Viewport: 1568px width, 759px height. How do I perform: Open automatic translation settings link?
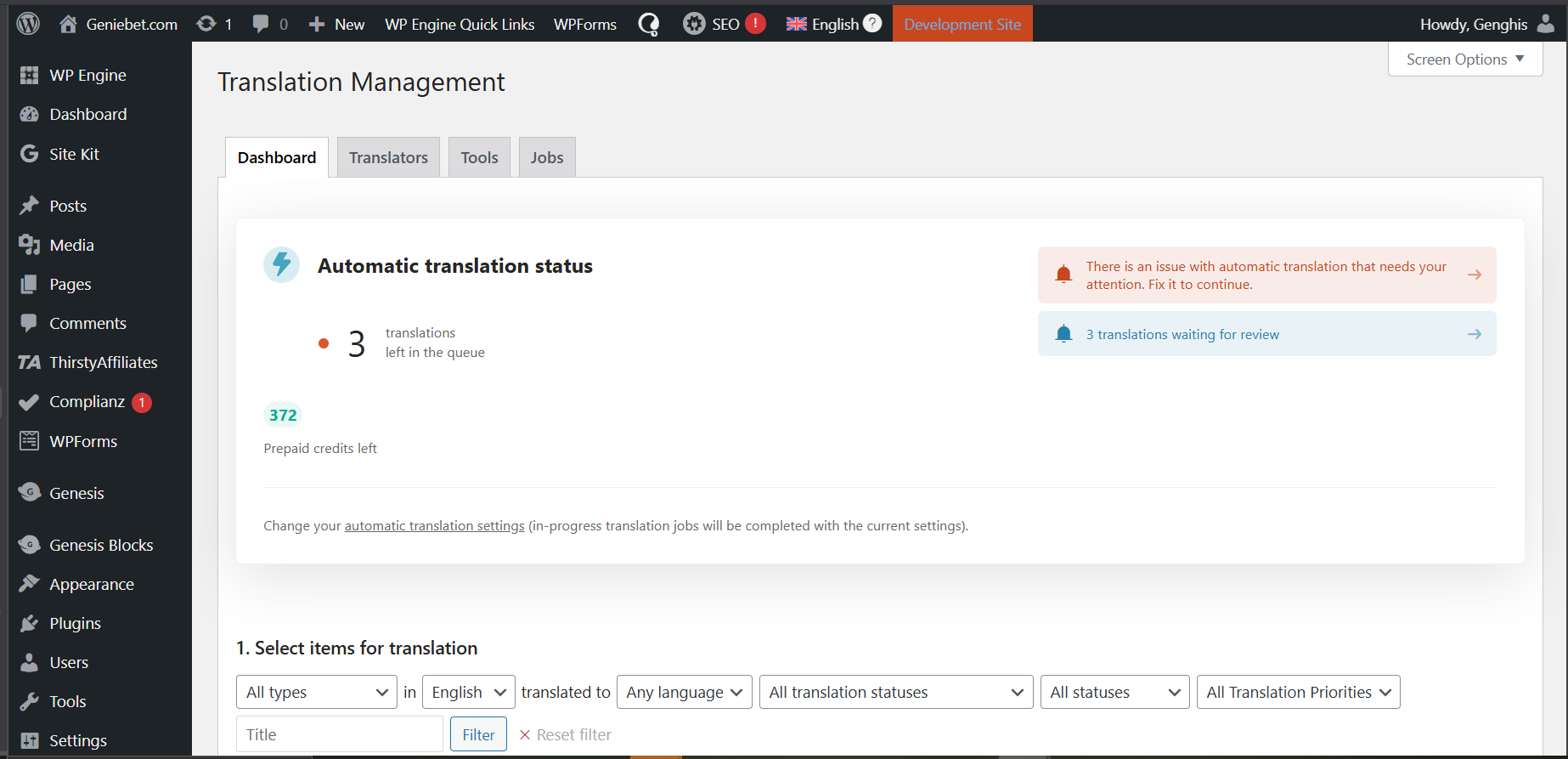click(x=434, y=525)
